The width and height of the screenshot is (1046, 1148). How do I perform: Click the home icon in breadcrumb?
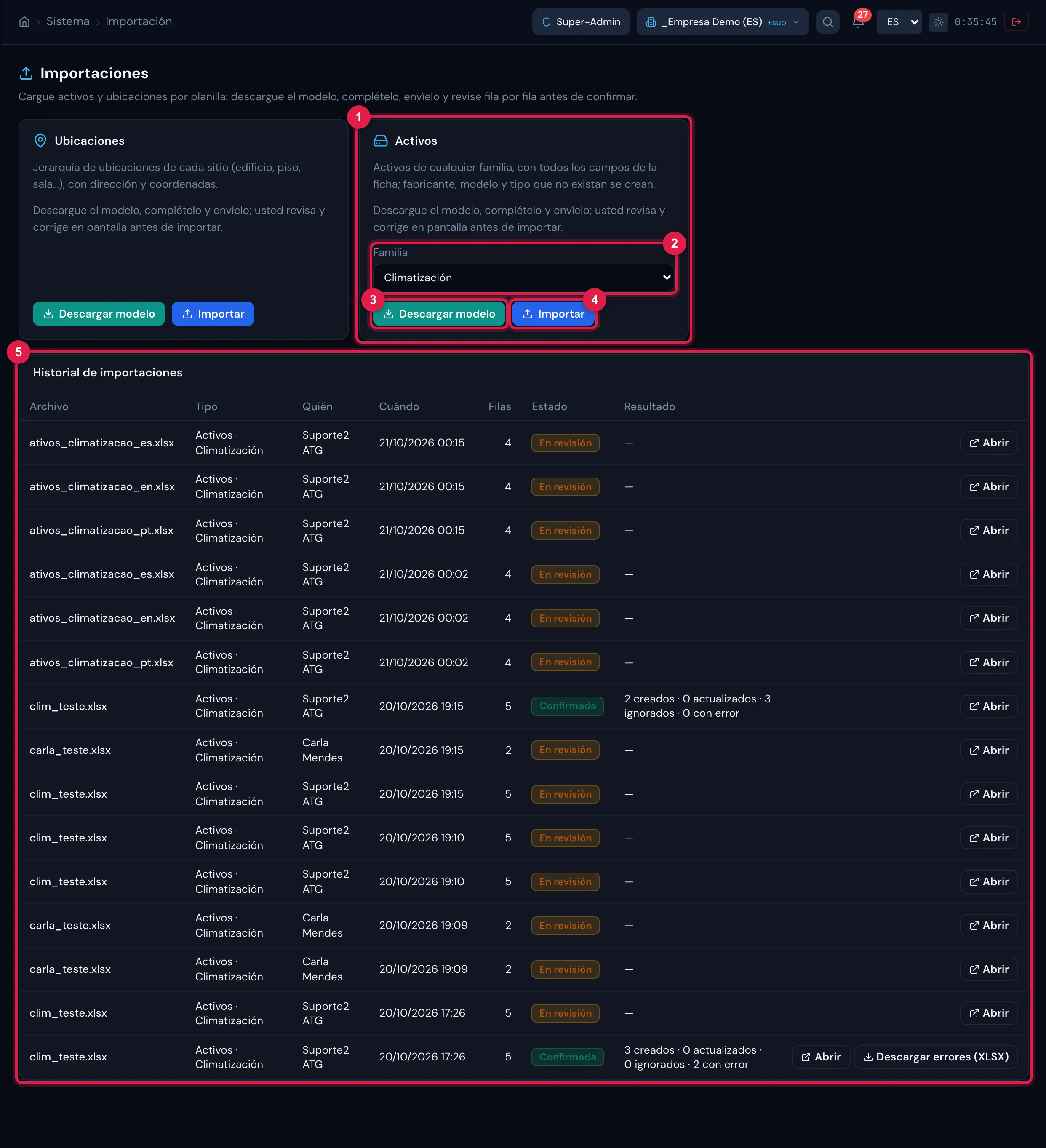coord(24,21)
